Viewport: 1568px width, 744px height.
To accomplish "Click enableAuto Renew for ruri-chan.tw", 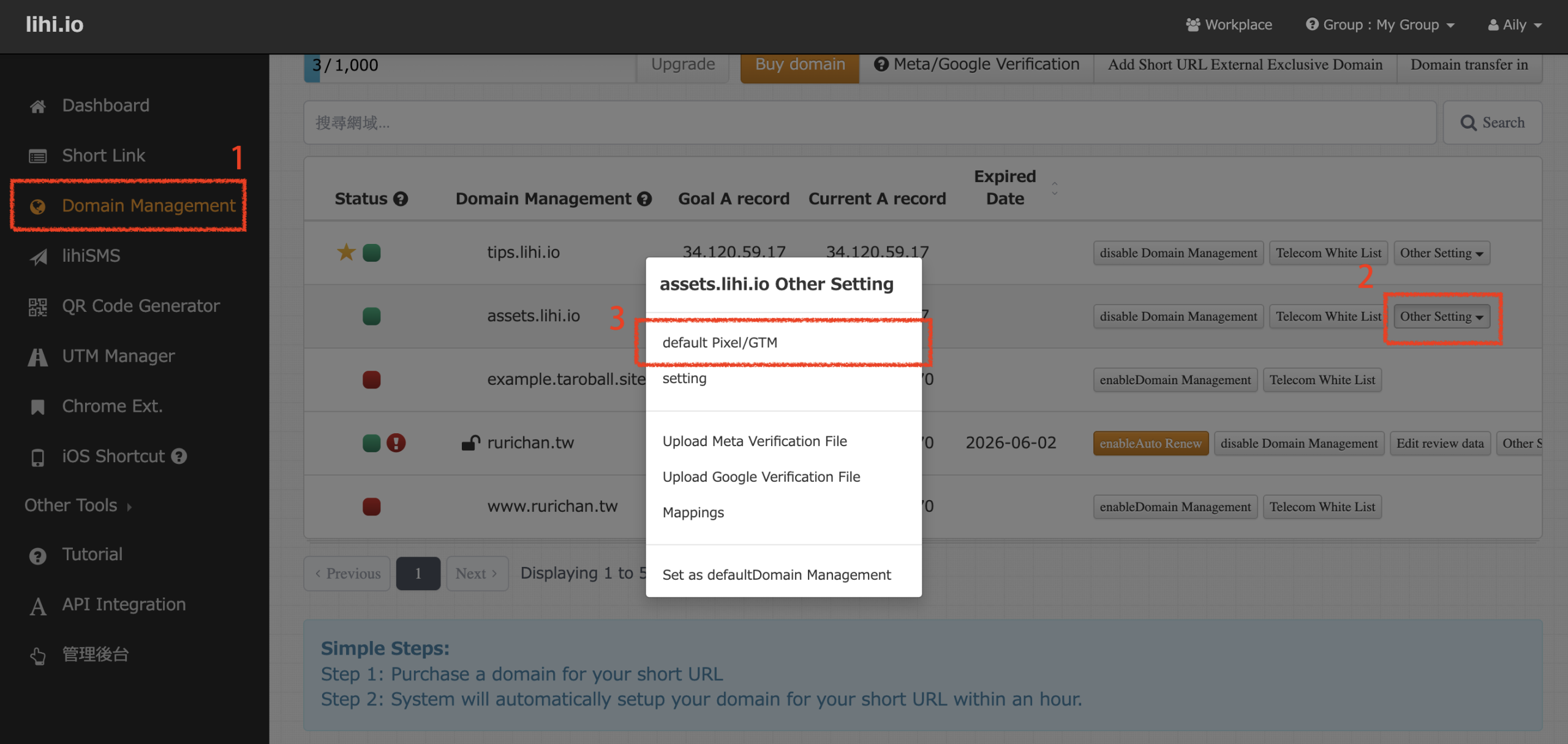I will pos(1150,443).
